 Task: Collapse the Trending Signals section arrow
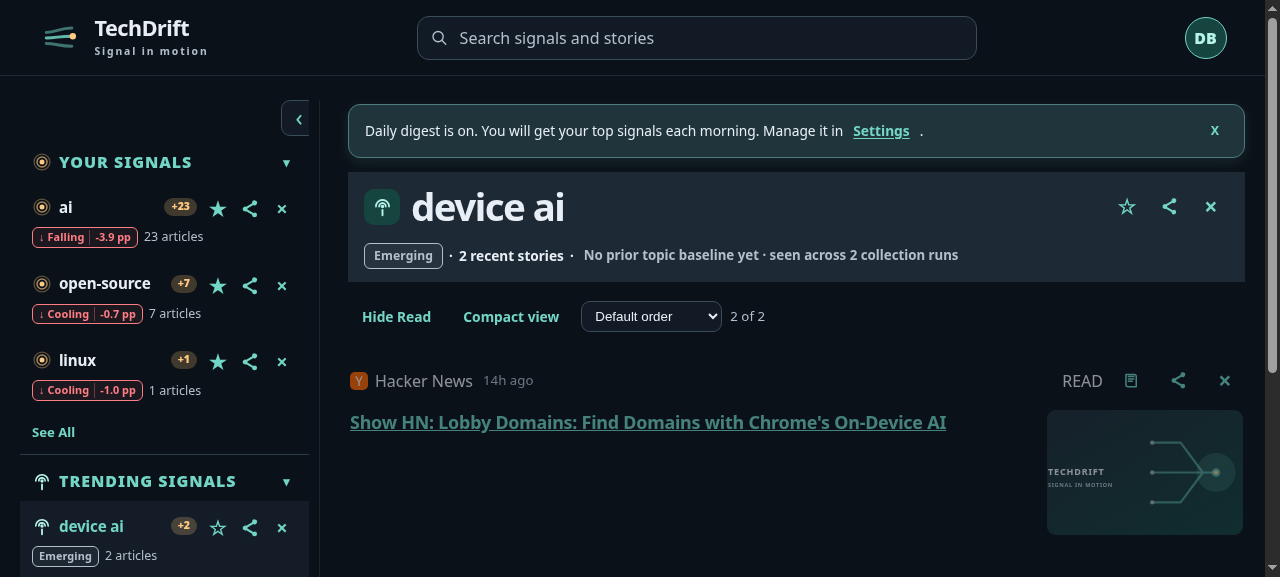286,482
